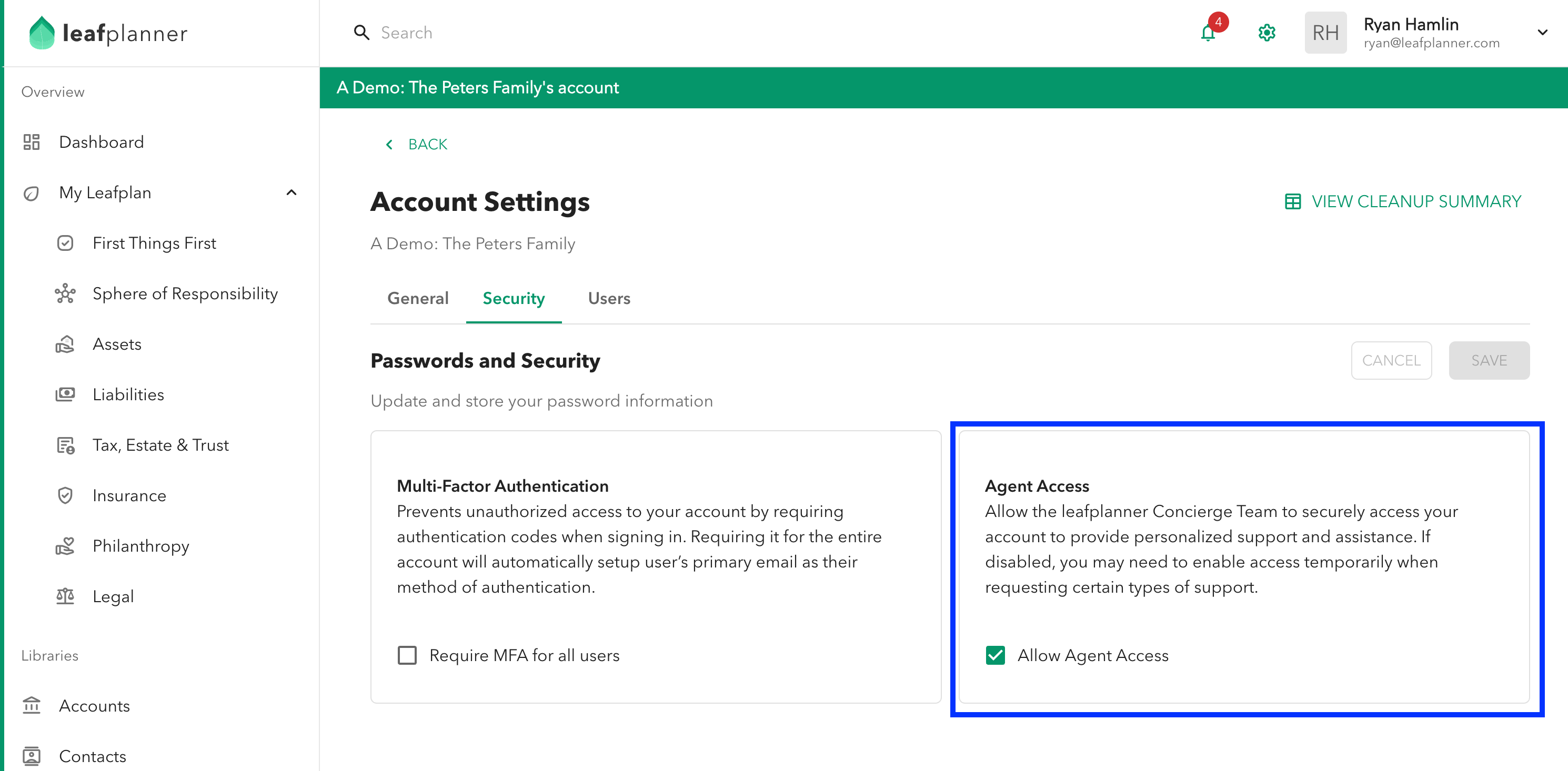Expand the Ryan Hamlin account dropdown
The image size is (1568, 771).
[1542, 33]
